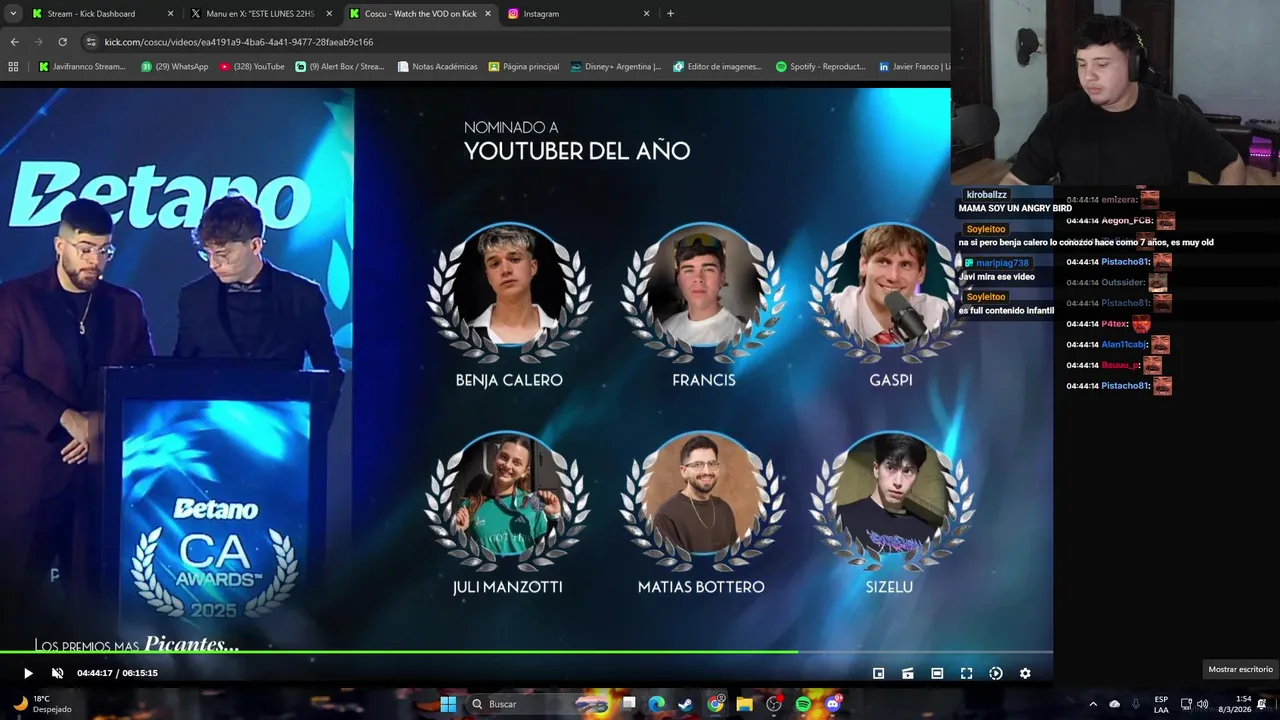This screenshot has height=720, width=1280.
Task: Seek on the green video progress bar
Action: tap(526, 652)
